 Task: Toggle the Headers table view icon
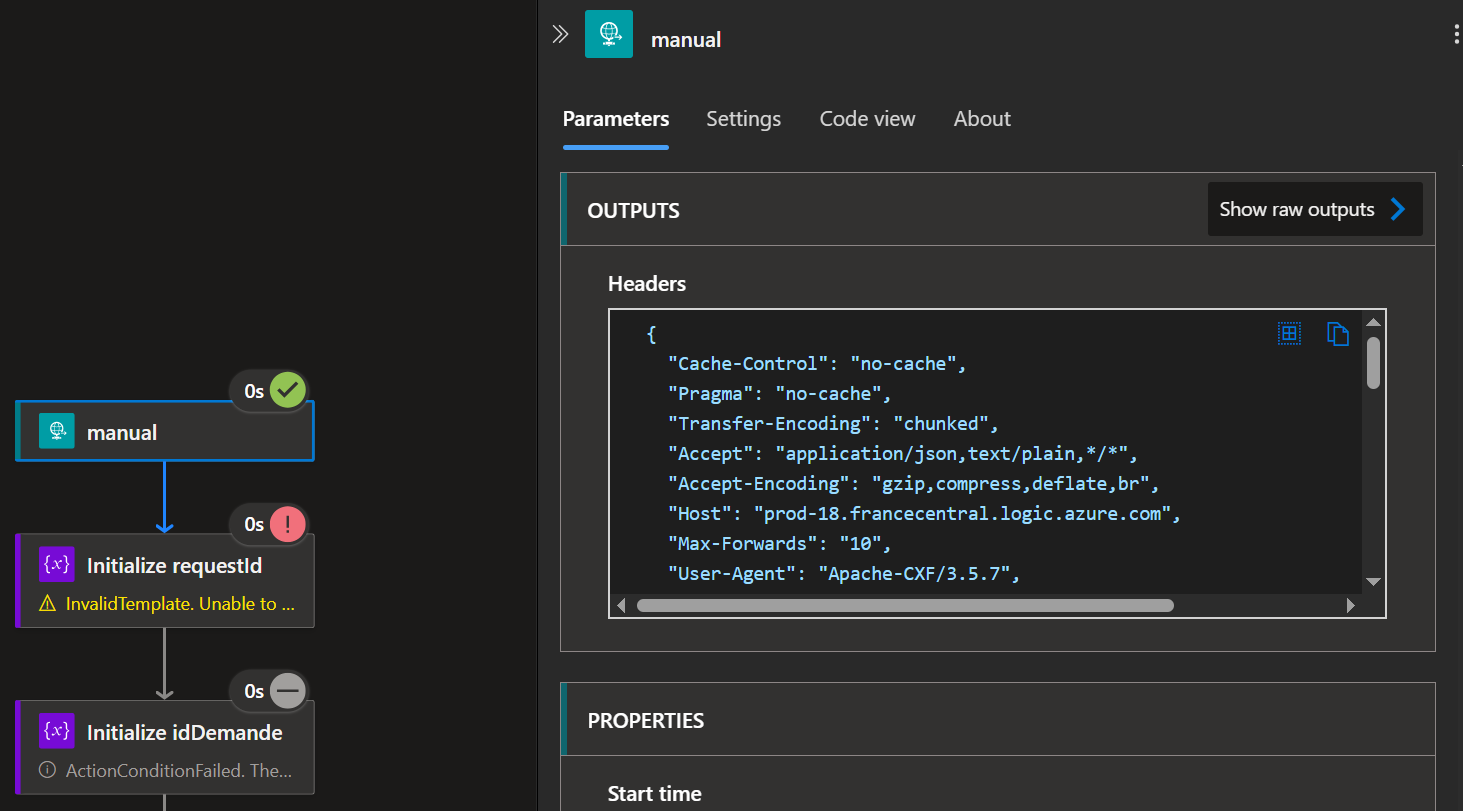(x=1289, y=334)
